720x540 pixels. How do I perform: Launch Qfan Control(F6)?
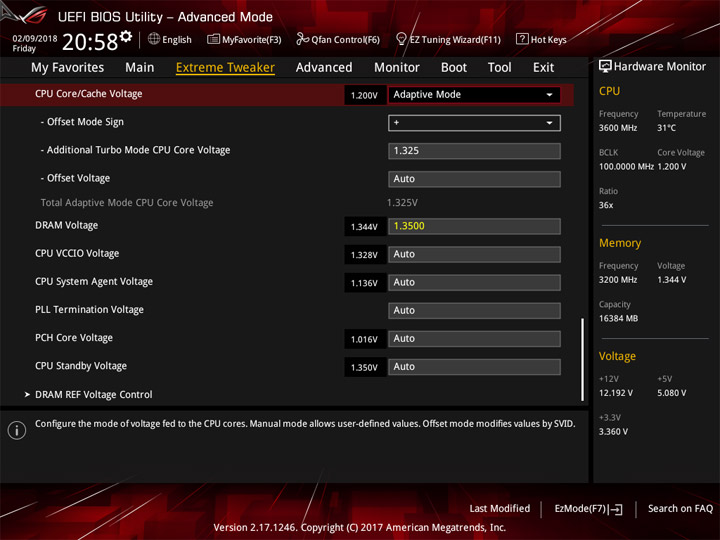point(338,39)
